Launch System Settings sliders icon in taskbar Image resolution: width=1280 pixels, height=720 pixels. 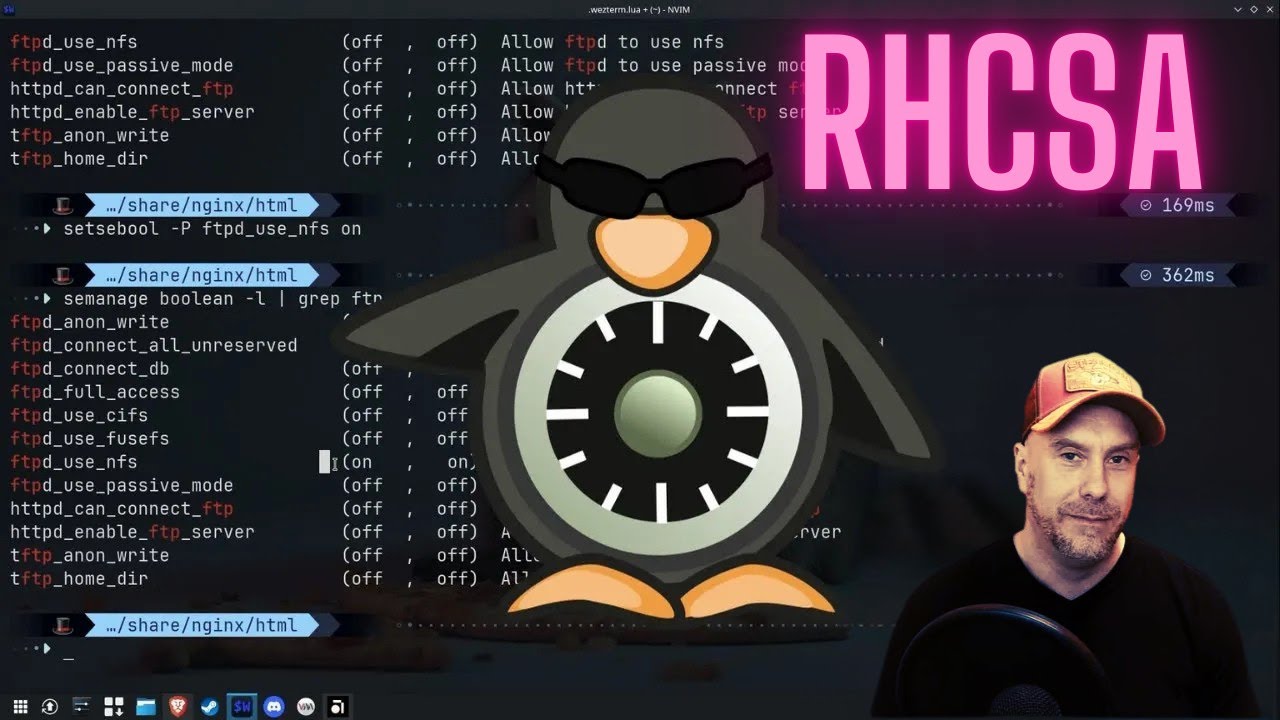coord(82,707)
